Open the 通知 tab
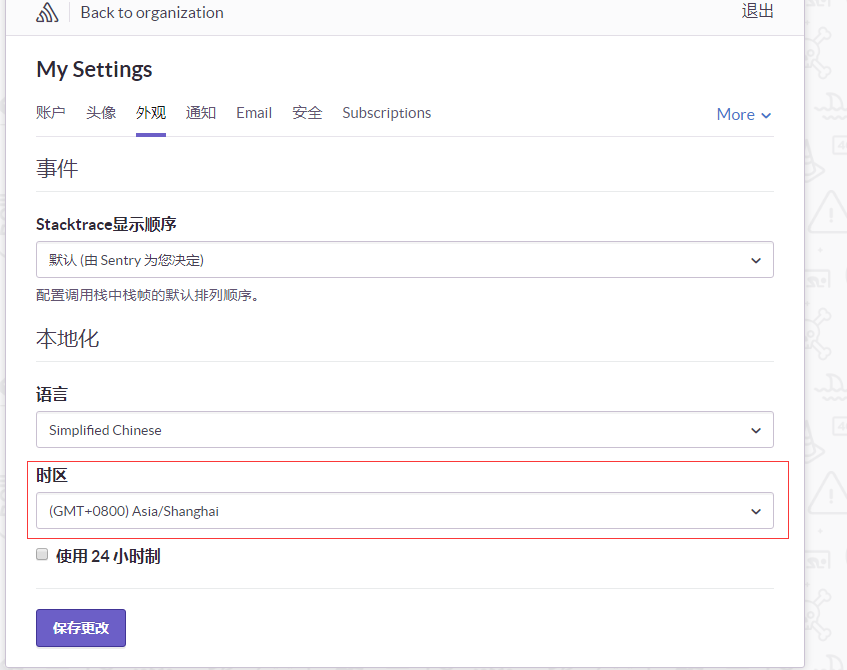847x670 pixels. (x=200, y=112)
